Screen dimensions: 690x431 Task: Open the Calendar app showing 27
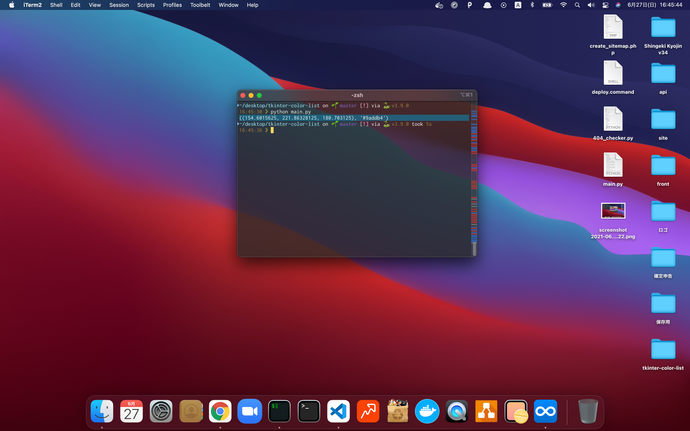[x=131, y=411]
